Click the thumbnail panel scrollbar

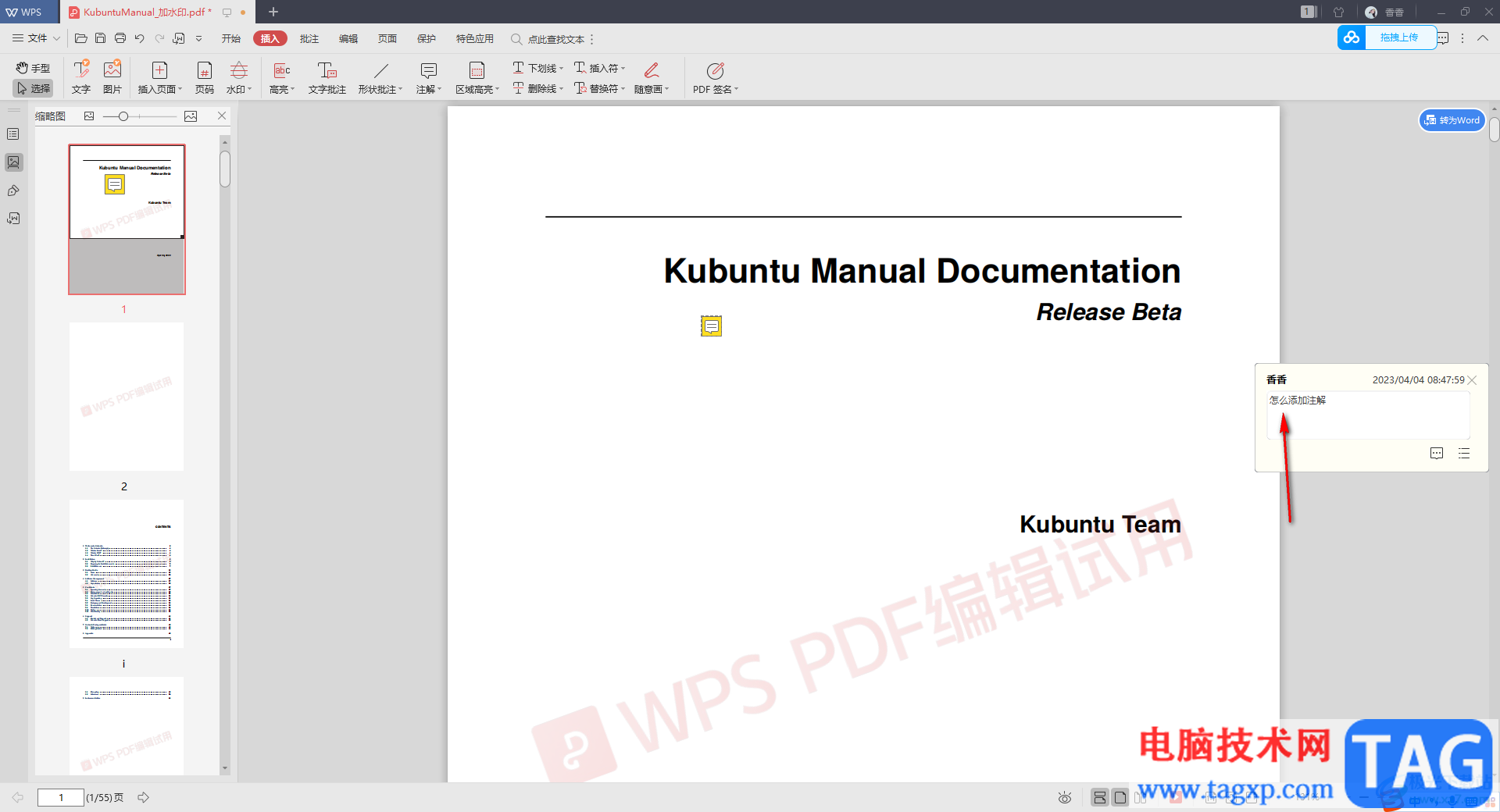click(225, 169)
